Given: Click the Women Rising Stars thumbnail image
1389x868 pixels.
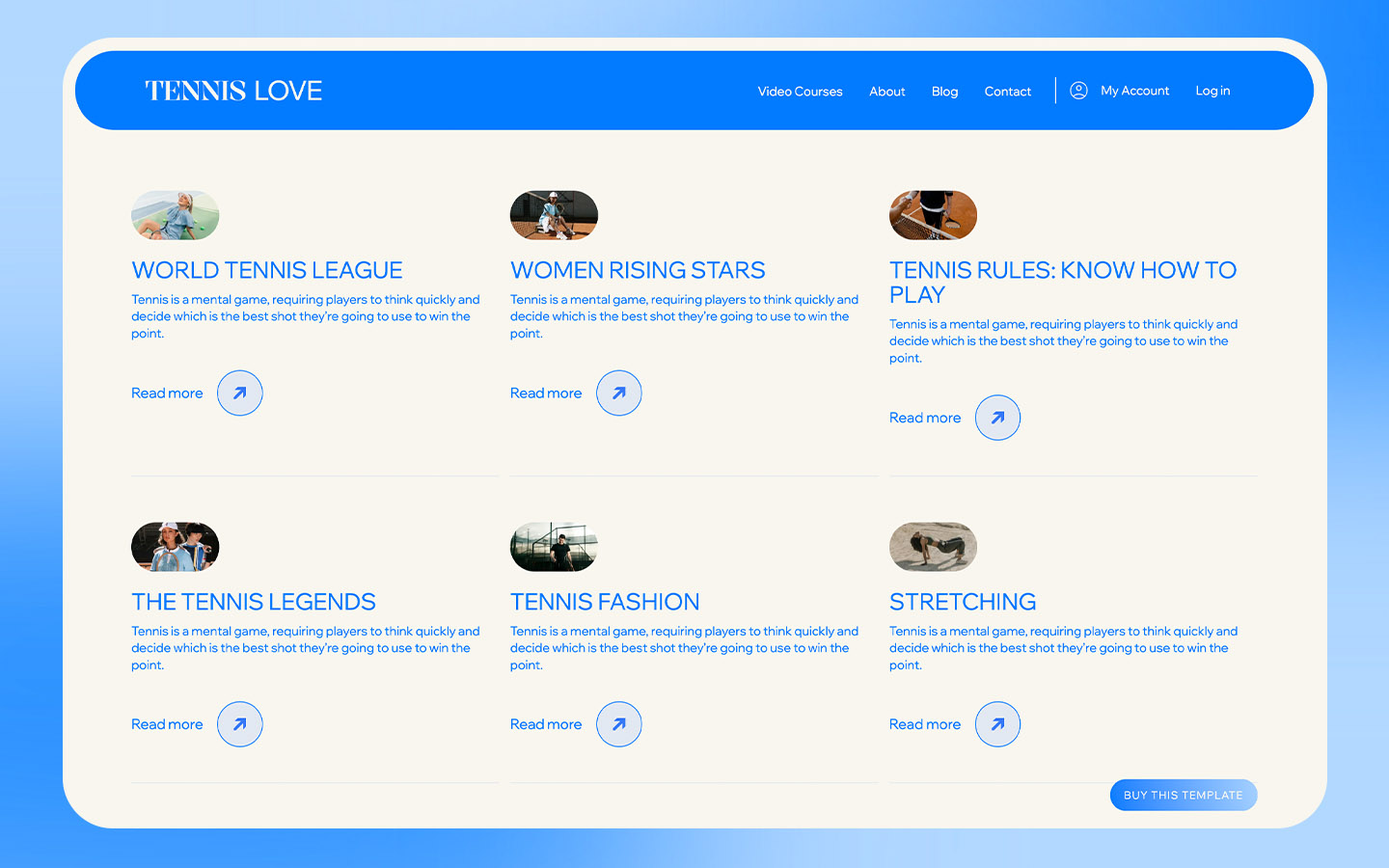Looking at the screenshot, I should (554, 215).
